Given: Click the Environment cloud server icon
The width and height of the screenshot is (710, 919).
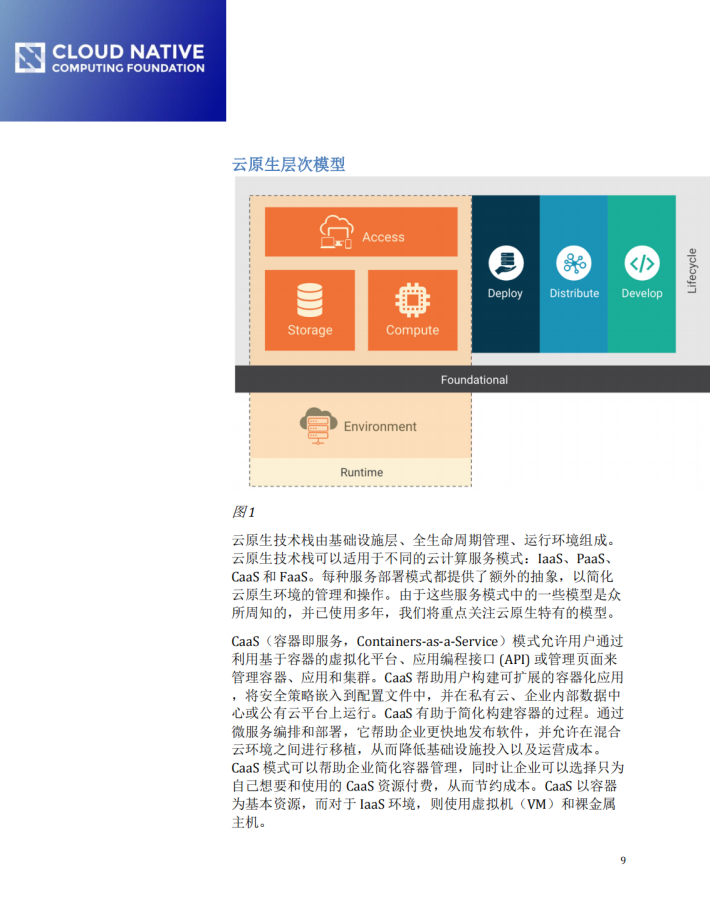Looking at the screenshot, I should (316, 425).
